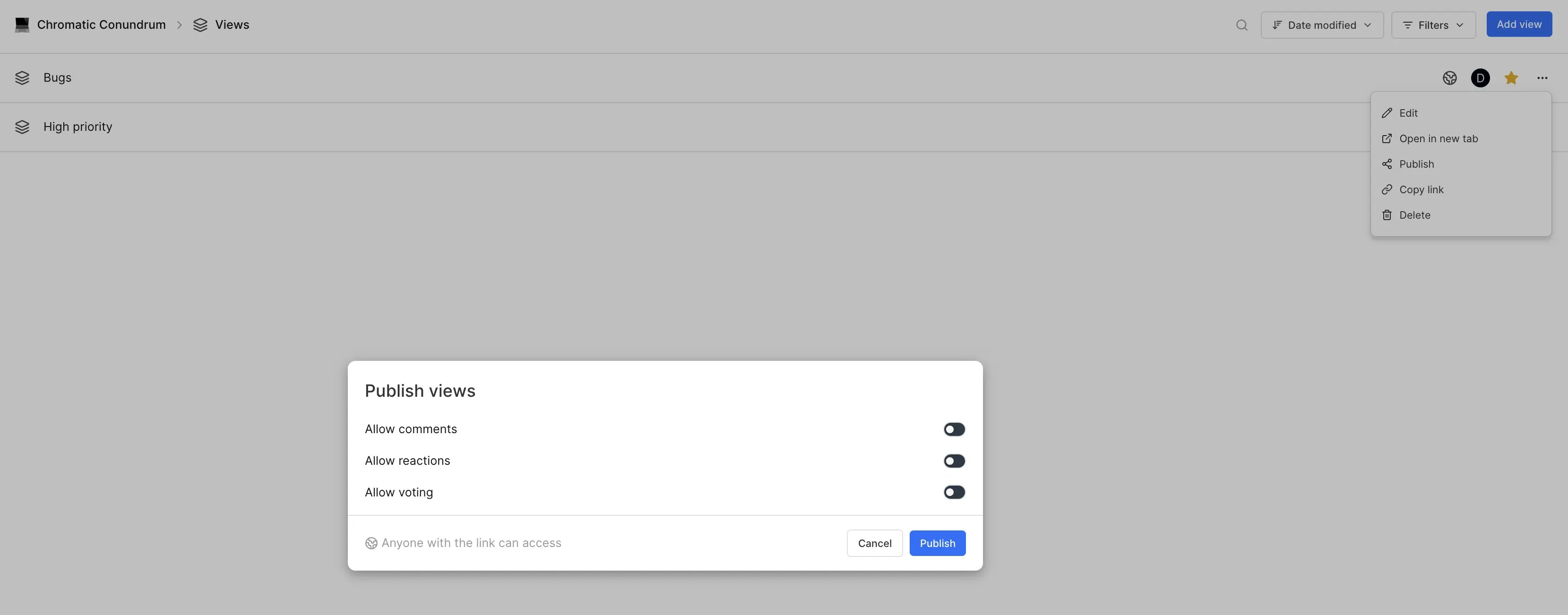This screenshot has width=1568, height=615.
Task: Open the three-dot menu on Bugs
Action: (1542, 78)
